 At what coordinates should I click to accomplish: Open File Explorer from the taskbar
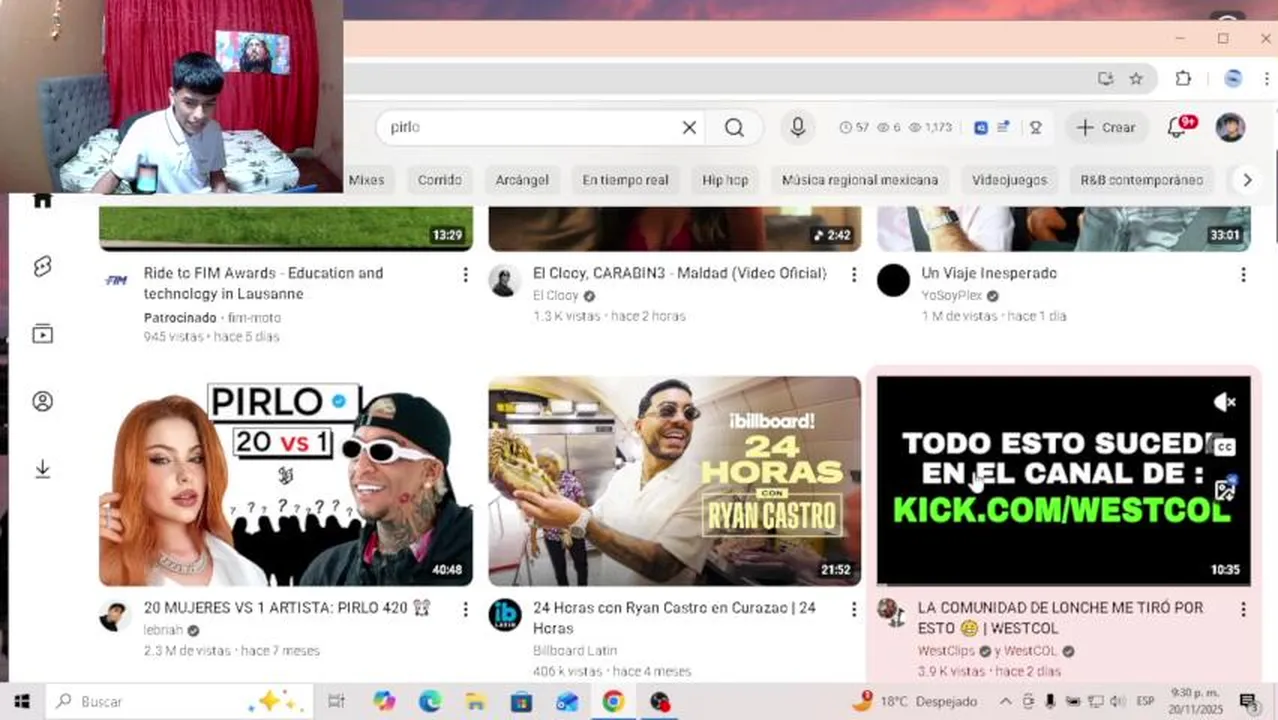tap(475, 702)
